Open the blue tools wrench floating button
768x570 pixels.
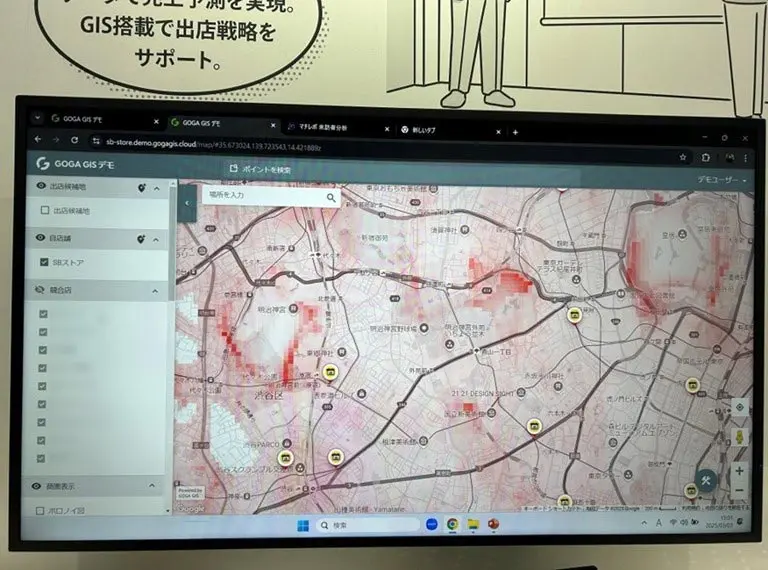[706, 481]
